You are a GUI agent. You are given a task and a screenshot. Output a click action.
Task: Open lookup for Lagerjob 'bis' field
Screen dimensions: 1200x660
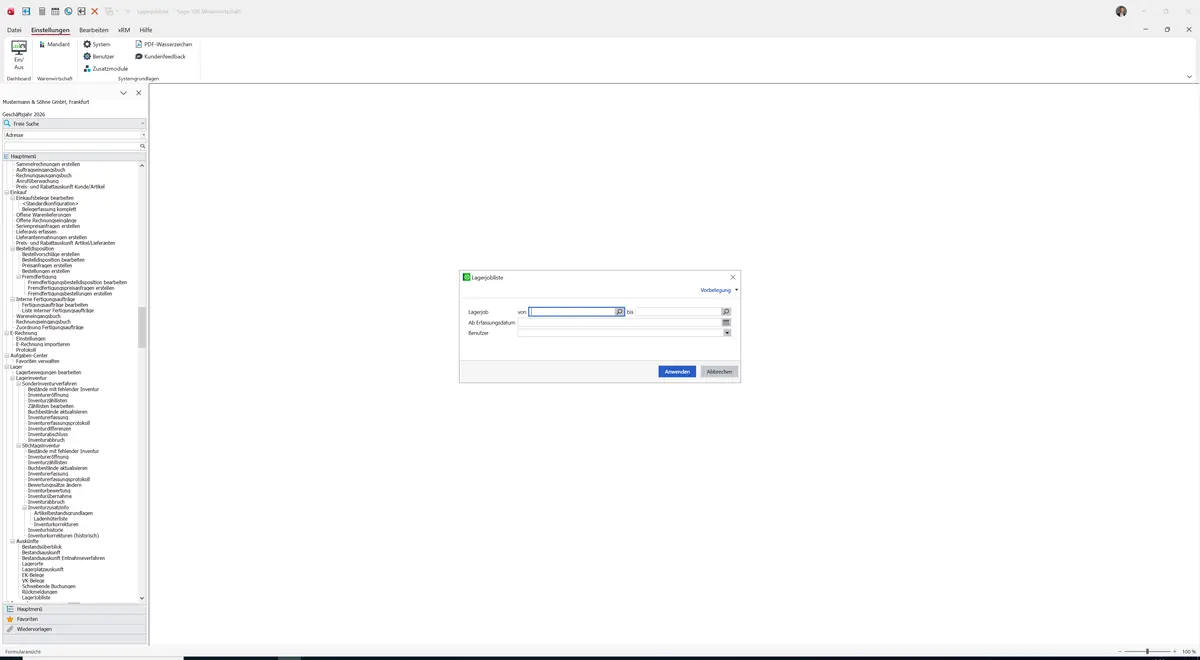point(726,312)
